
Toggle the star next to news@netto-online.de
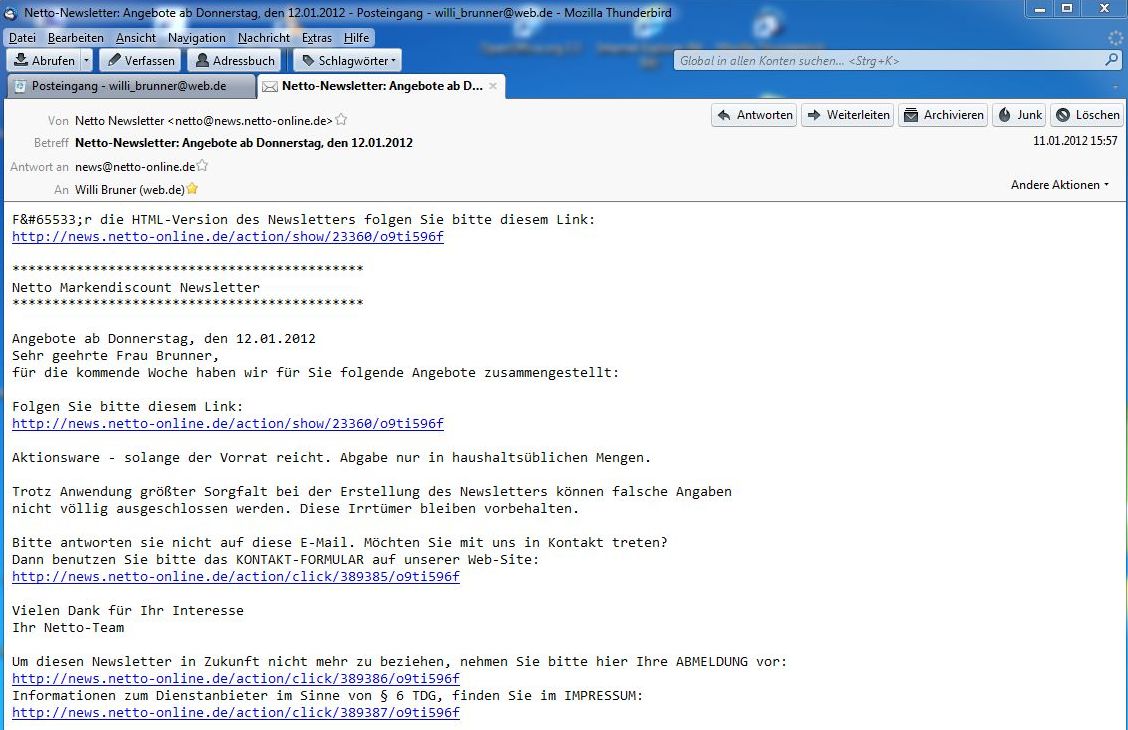202,165
